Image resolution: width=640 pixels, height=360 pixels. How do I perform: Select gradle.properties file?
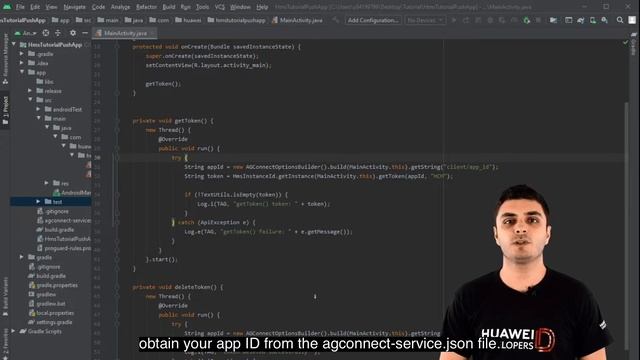click(x=53, y=285)
